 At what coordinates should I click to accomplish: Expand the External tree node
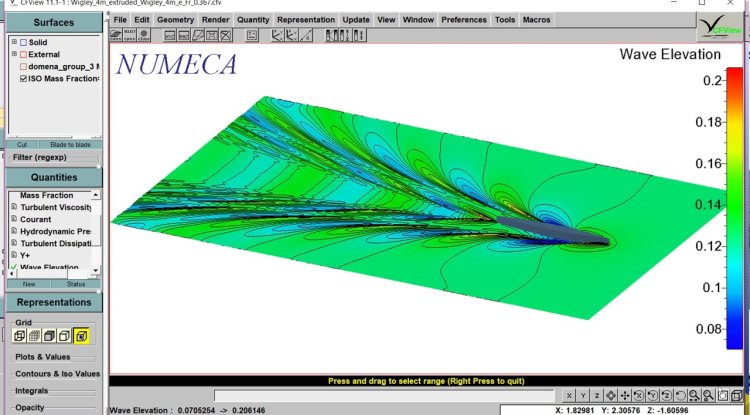pyautogui.click(x=14, y=54)
